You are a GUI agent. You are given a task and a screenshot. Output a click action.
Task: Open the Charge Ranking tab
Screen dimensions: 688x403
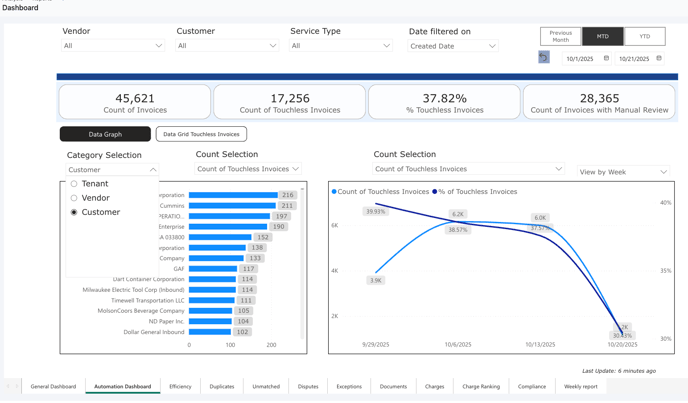pos(481,386)
